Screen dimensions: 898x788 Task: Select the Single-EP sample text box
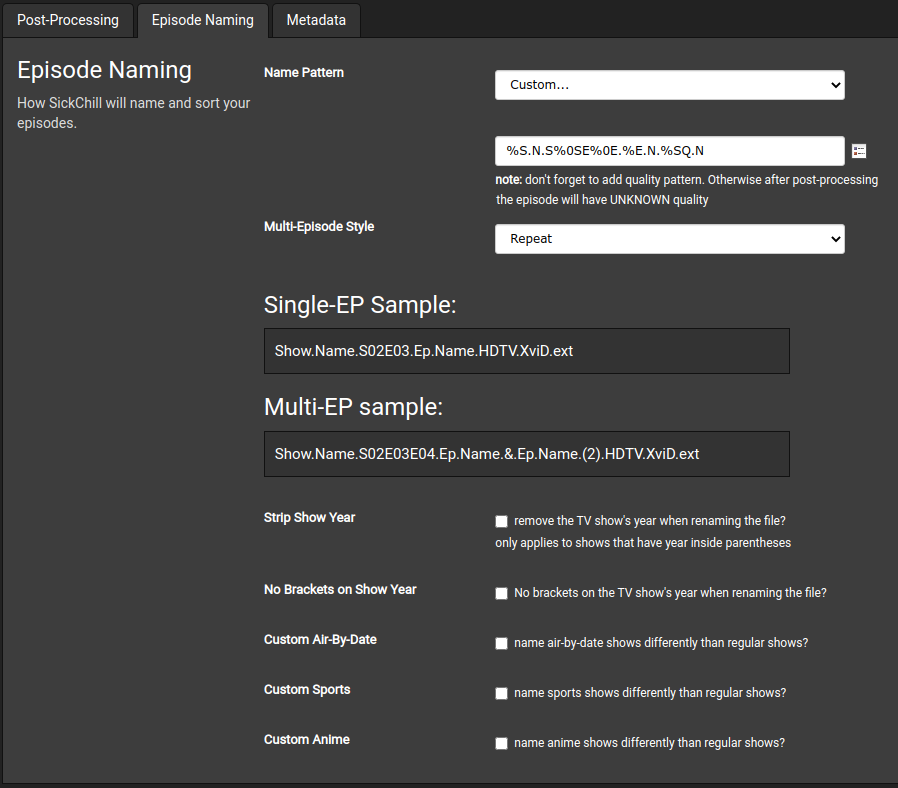(x=526, y=351)
